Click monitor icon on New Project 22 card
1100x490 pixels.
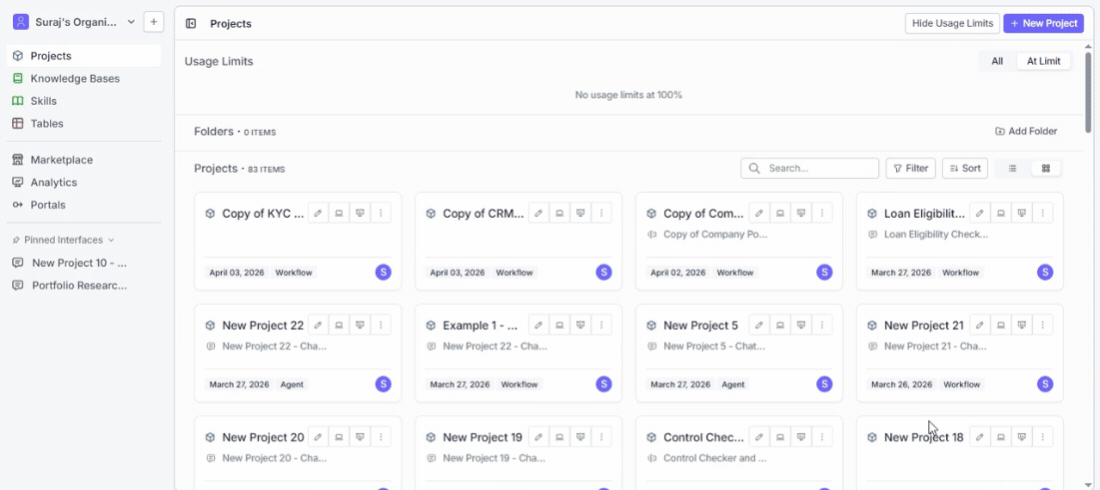pos(360,325)
